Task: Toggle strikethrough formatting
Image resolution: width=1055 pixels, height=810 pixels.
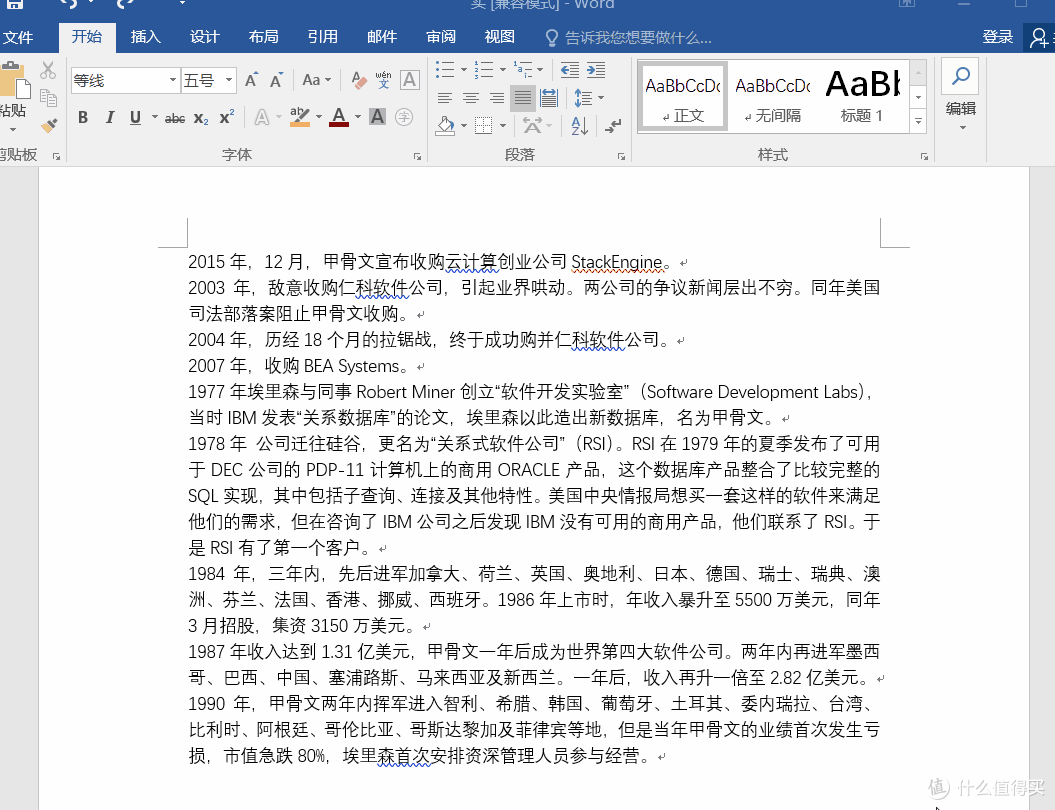Action: tap(175, 118)
